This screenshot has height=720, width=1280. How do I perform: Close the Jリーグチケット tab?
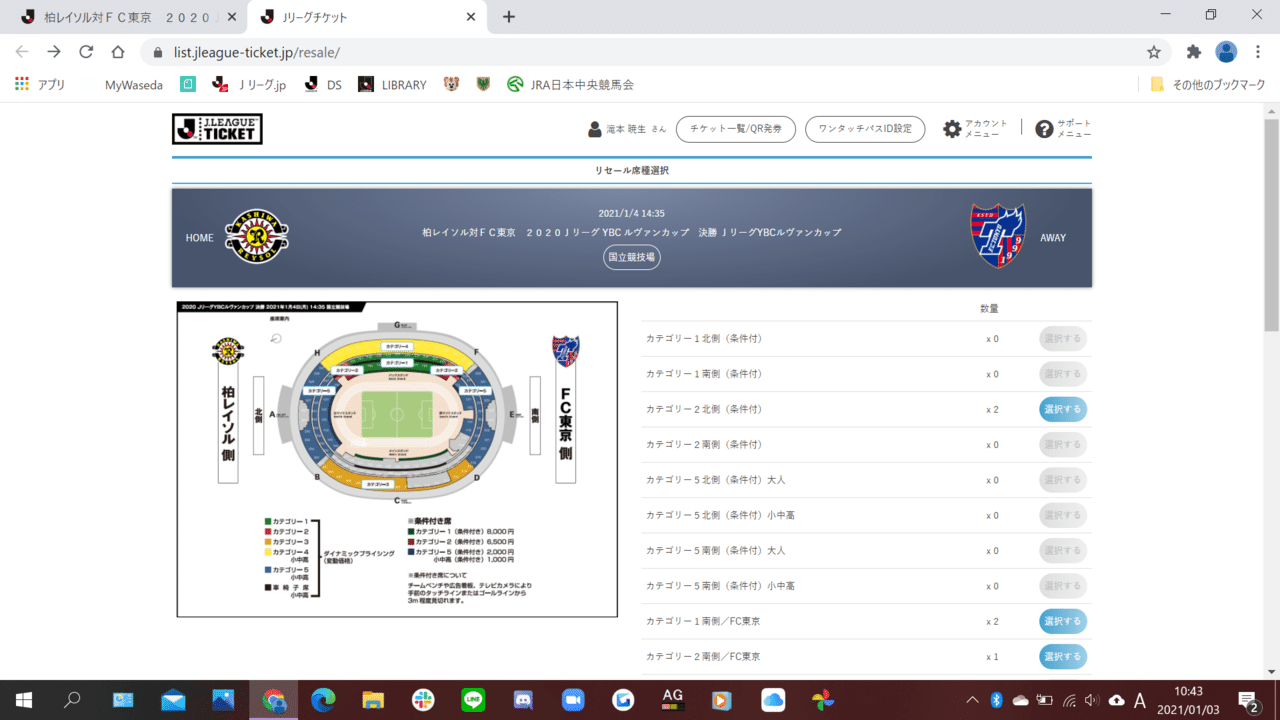471,17
